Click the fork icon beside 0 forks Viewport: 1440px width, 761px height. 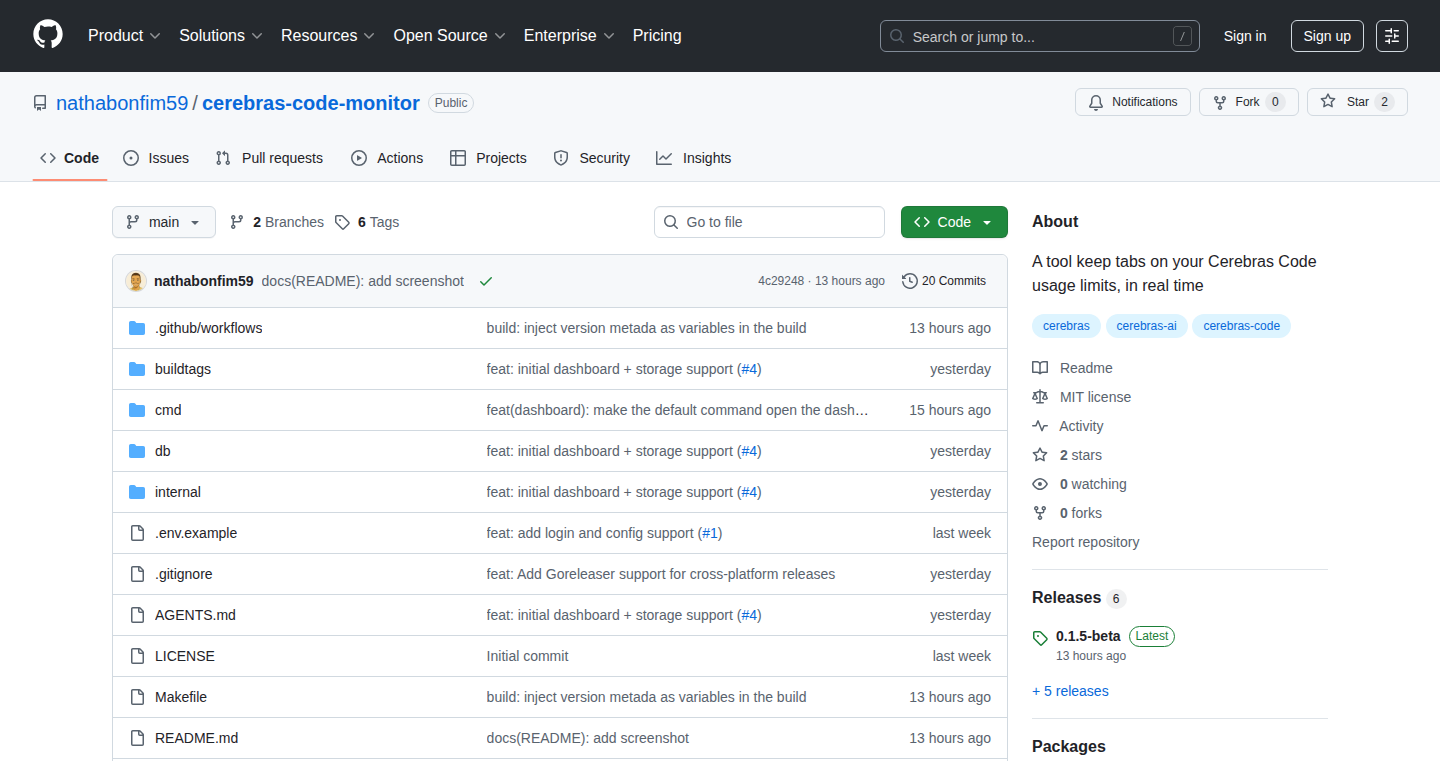pyautogui.click(x=1040, y=513)
